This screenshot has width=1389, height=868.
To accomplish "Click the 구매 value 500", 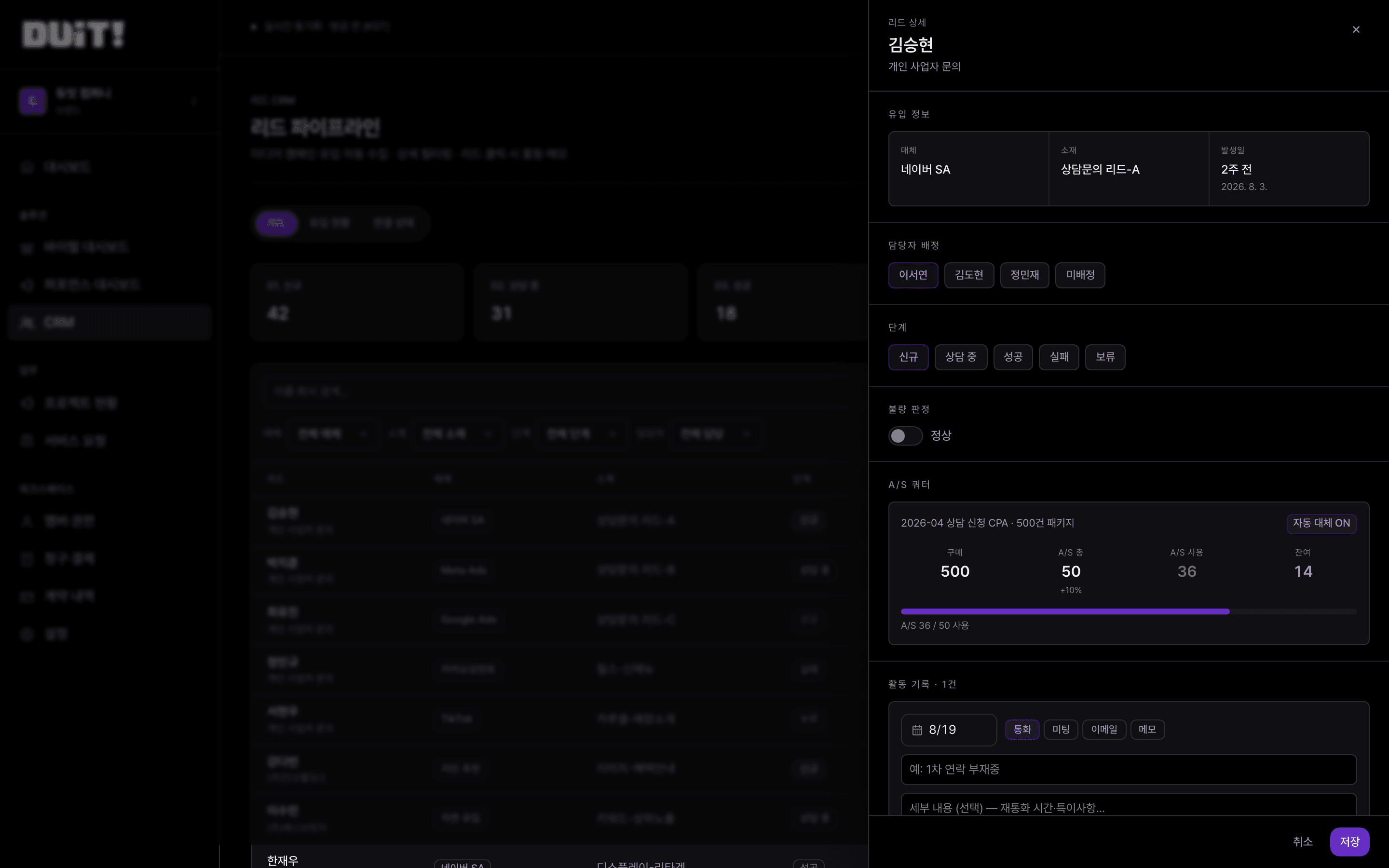I will [954, 571].
